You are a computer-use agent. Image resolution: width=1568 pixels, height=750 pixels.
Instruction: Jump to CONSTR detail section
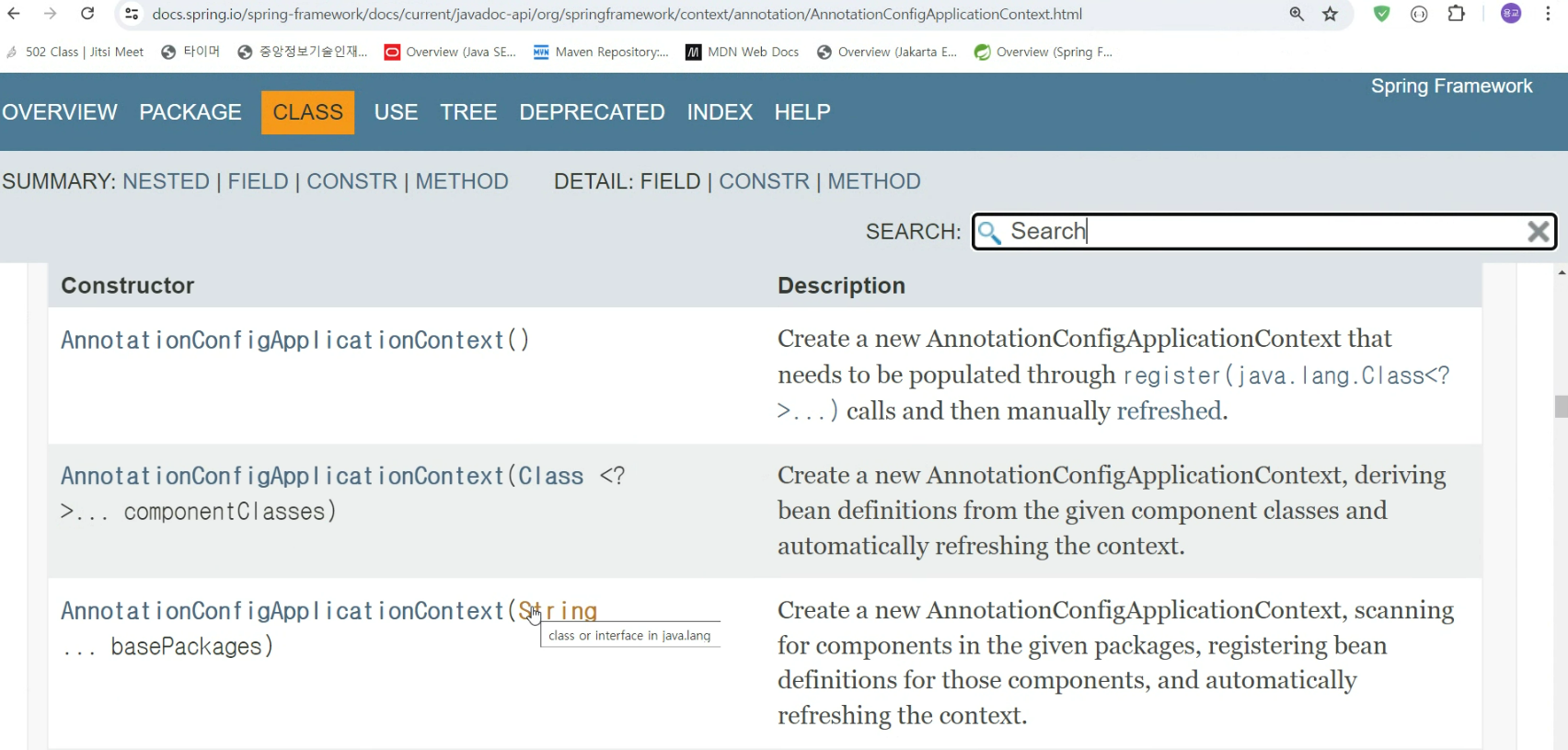764,181
